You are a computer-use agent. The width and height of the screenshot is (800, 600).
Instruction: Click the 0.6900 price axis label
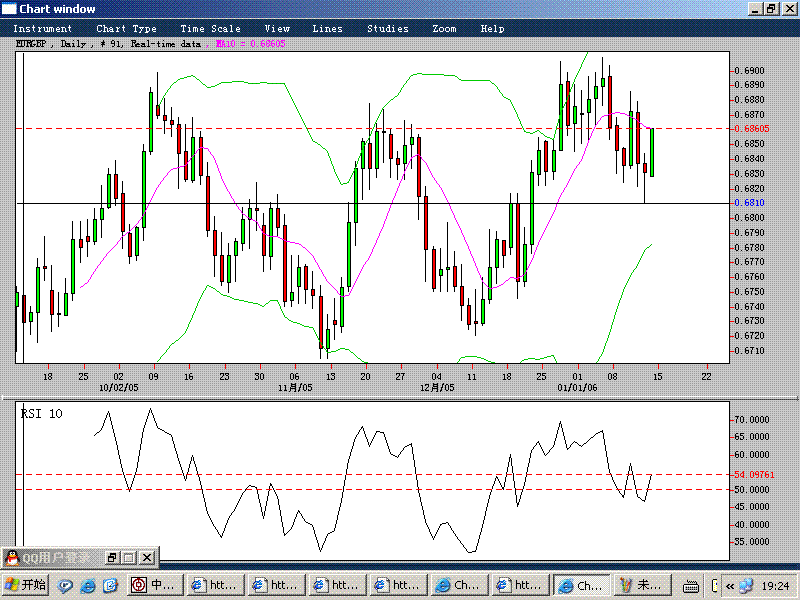[749, 70]
